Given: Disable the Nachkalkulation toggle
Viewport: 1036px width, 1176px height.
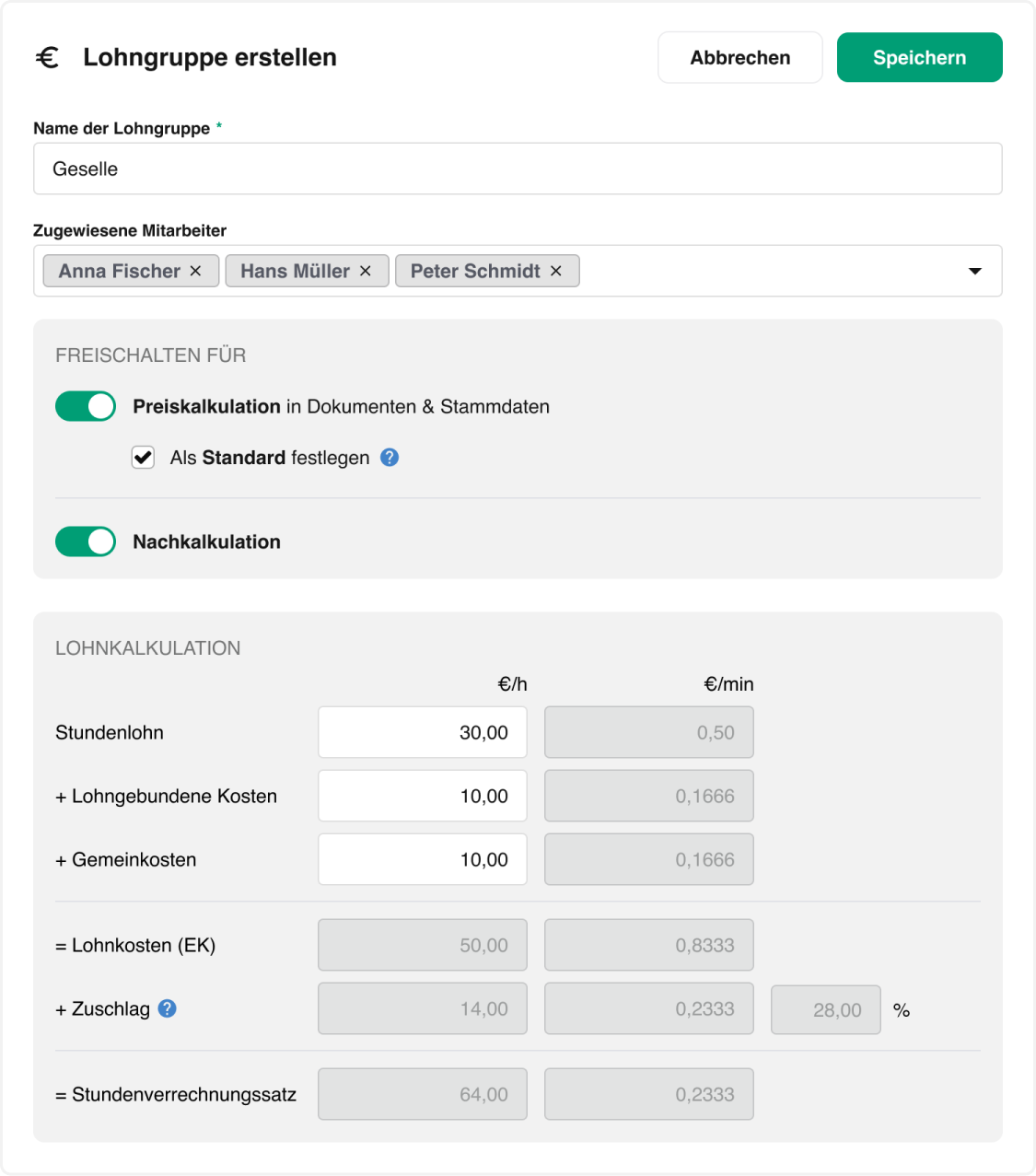Looking at the screenshot, I should coord(86,541).
